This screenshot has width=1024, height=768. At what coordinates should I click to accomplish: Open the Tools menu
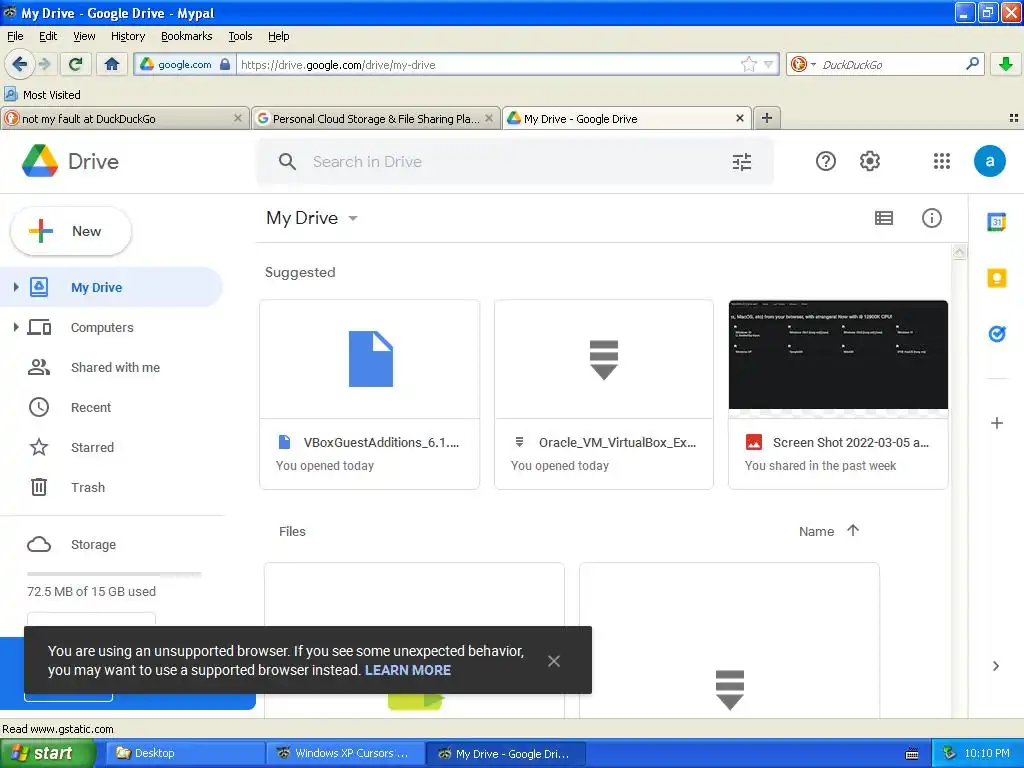click(240, 36)
